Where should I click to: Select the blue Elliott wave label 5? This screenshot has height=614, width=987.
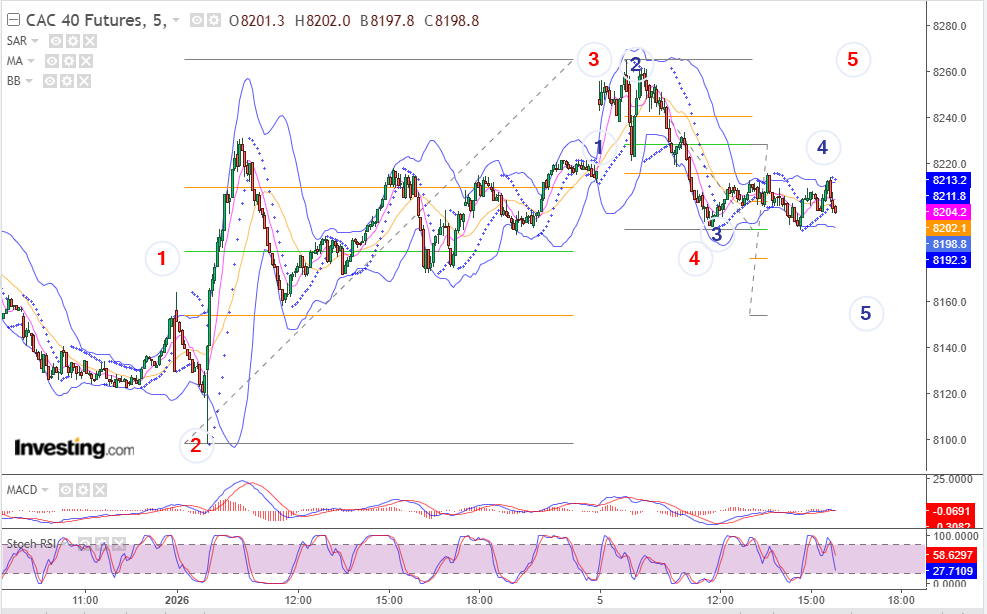866,313
